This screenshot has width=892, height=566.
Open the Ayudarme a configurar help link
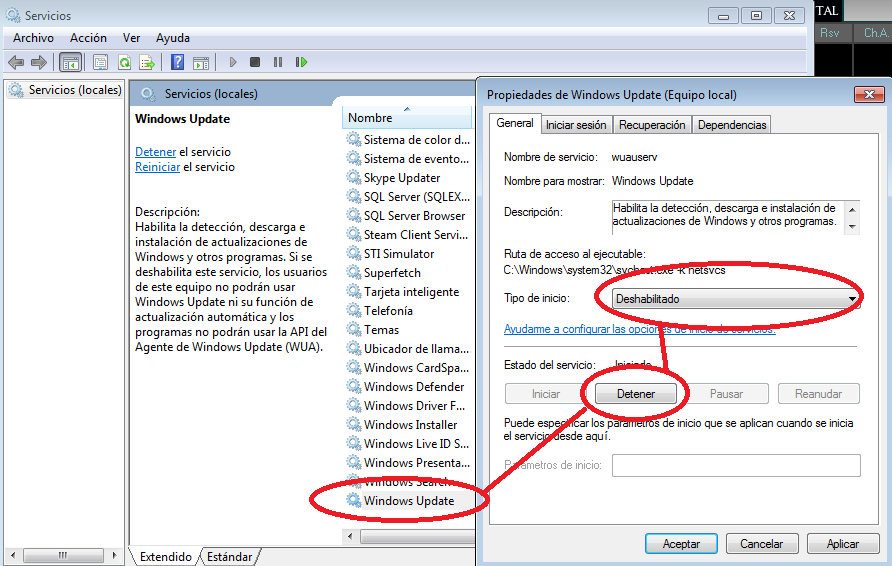(639, 329)
